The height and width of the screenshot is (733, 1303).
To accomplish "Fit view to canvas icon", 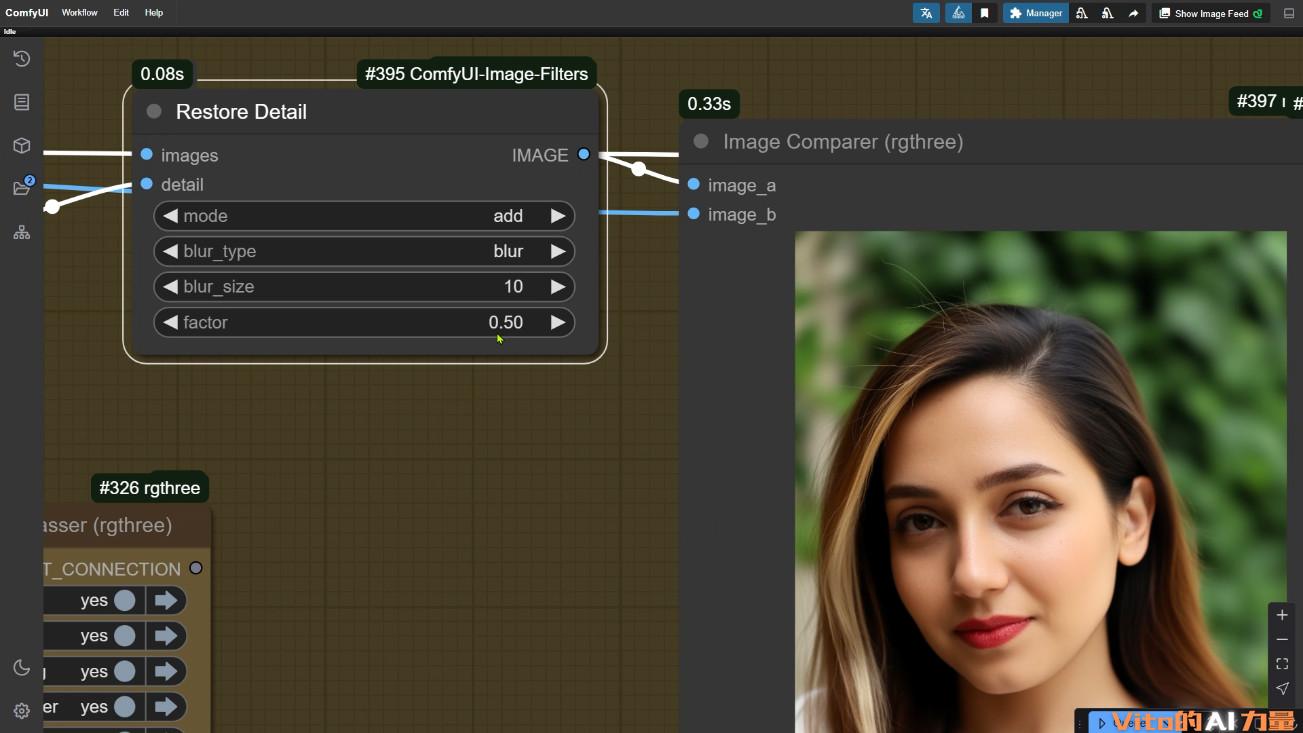I will pyautogui.click(x=1282, y=664).
